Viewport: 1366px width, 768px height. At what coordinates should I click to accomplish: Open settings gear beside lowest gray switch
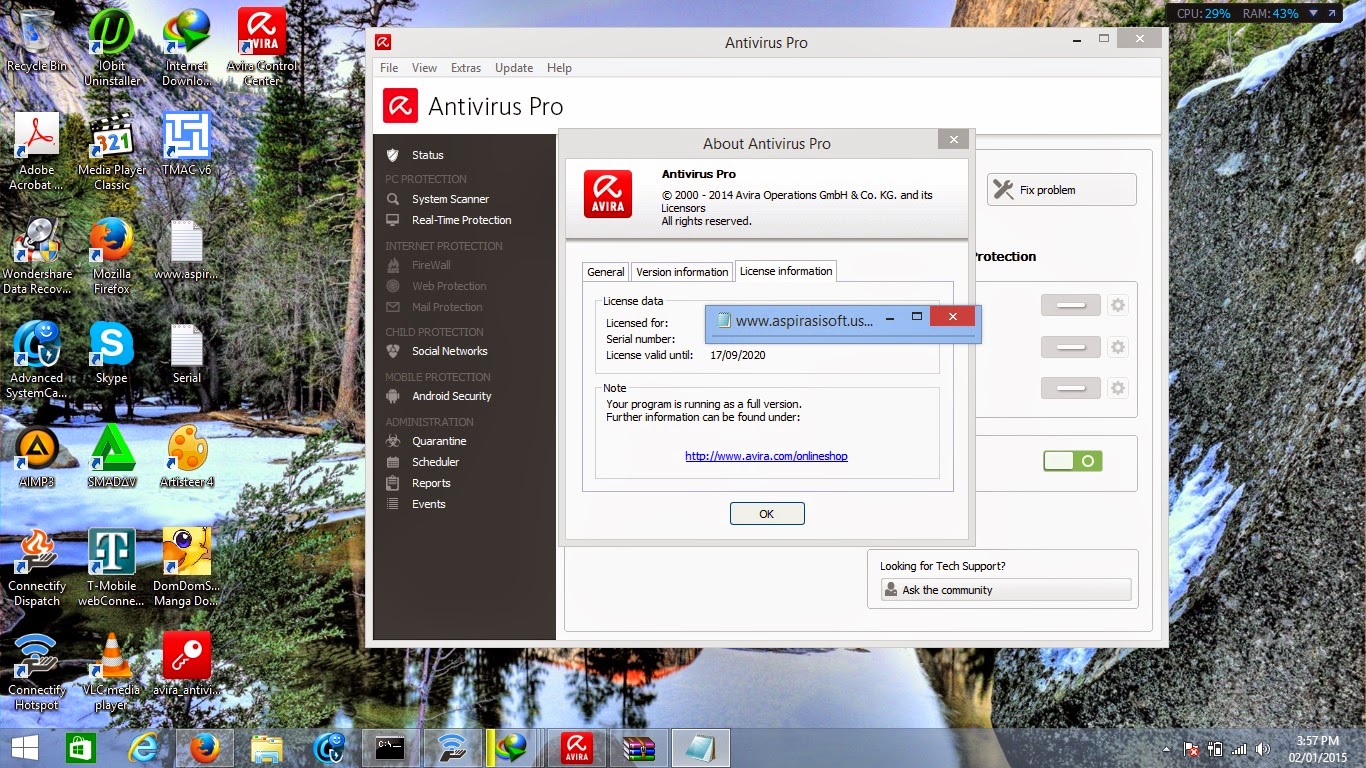tap(1118, 388)
